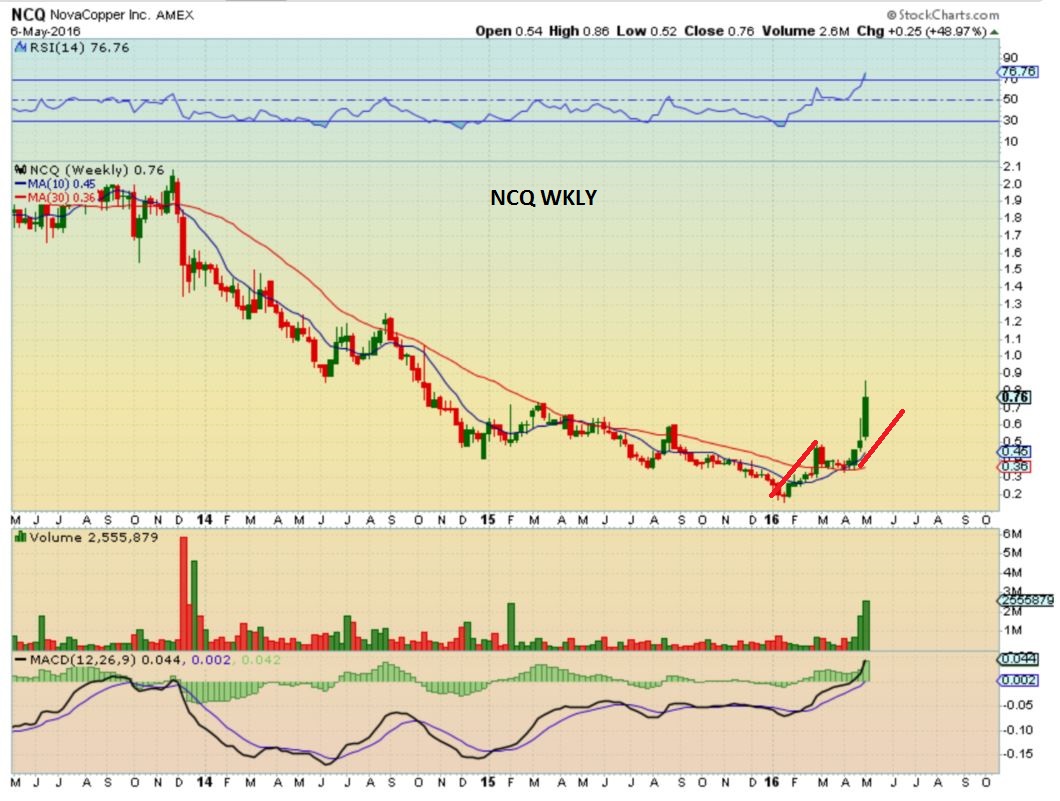Click the 30 label on RSI axis

pos(1010,120)
